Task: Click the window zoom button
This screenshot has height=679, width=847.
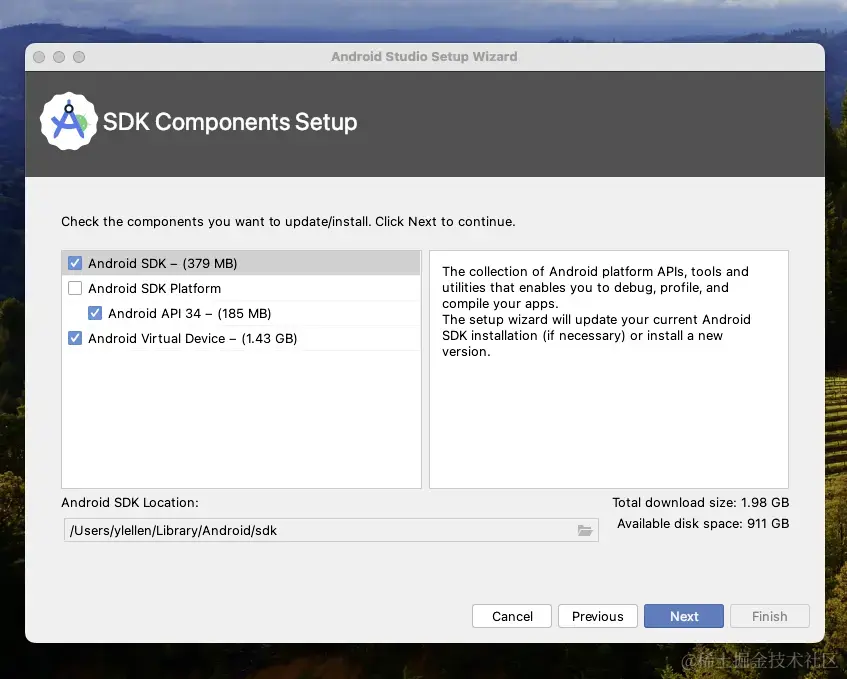Action: (x=79, y=57)
